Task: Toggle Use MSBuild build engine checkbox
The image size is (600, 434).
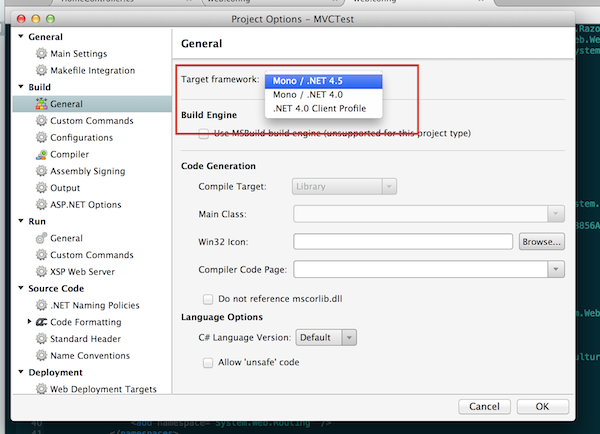Action: 204,134
